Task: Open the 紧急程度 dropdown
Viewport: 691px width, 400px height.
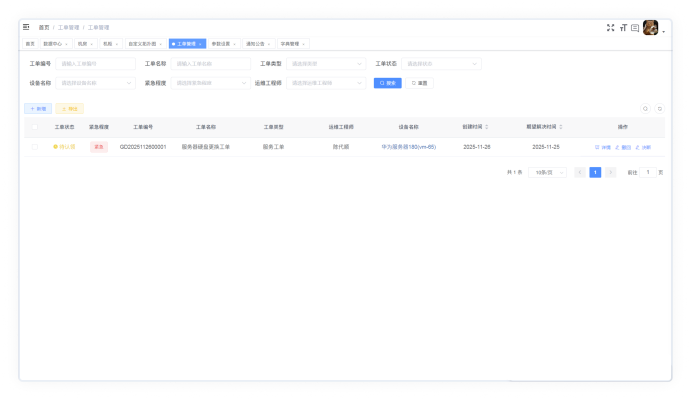Action: (211, 83)
